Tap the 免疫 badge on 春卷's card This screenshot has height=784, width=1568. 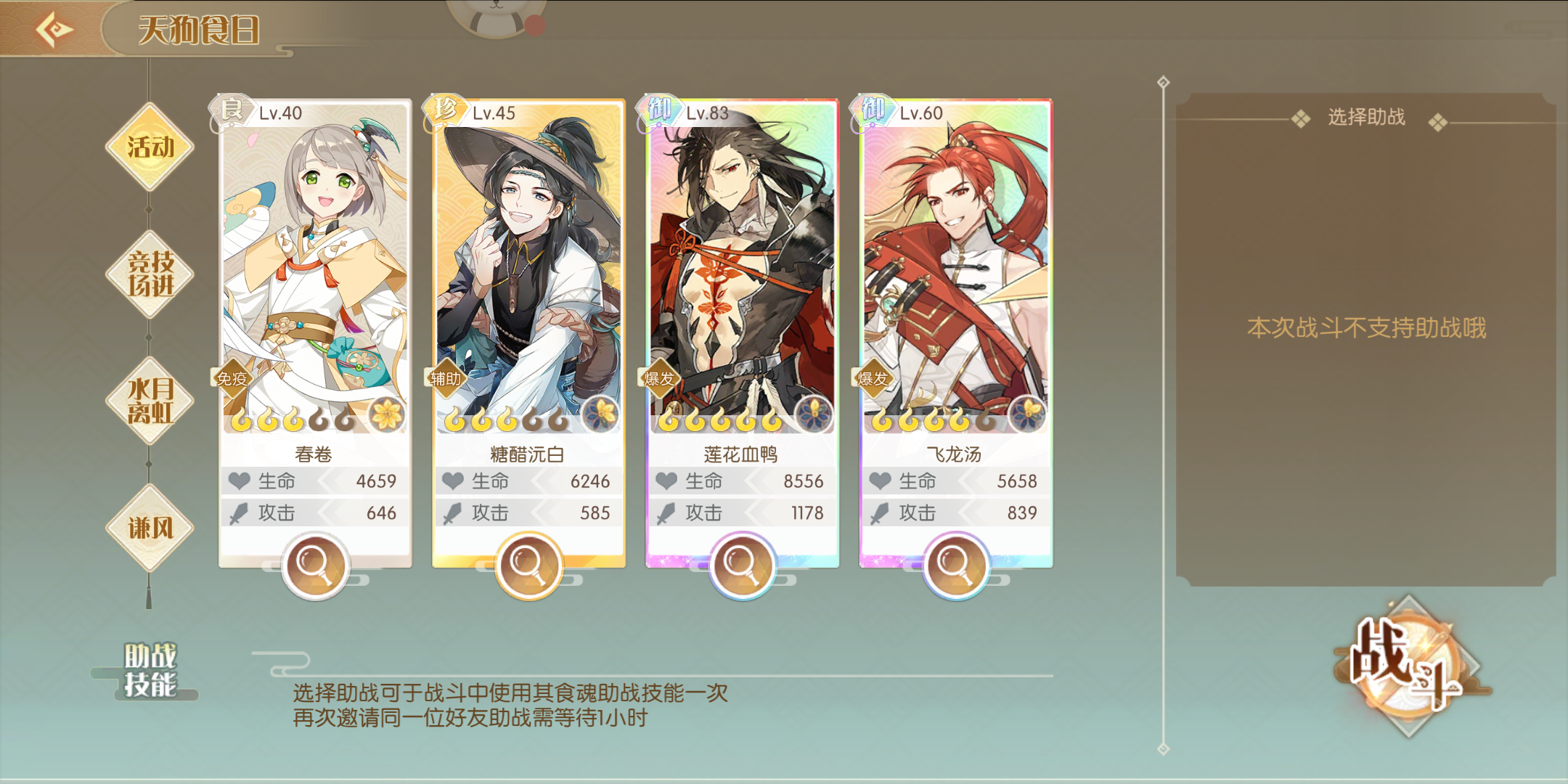232,378
